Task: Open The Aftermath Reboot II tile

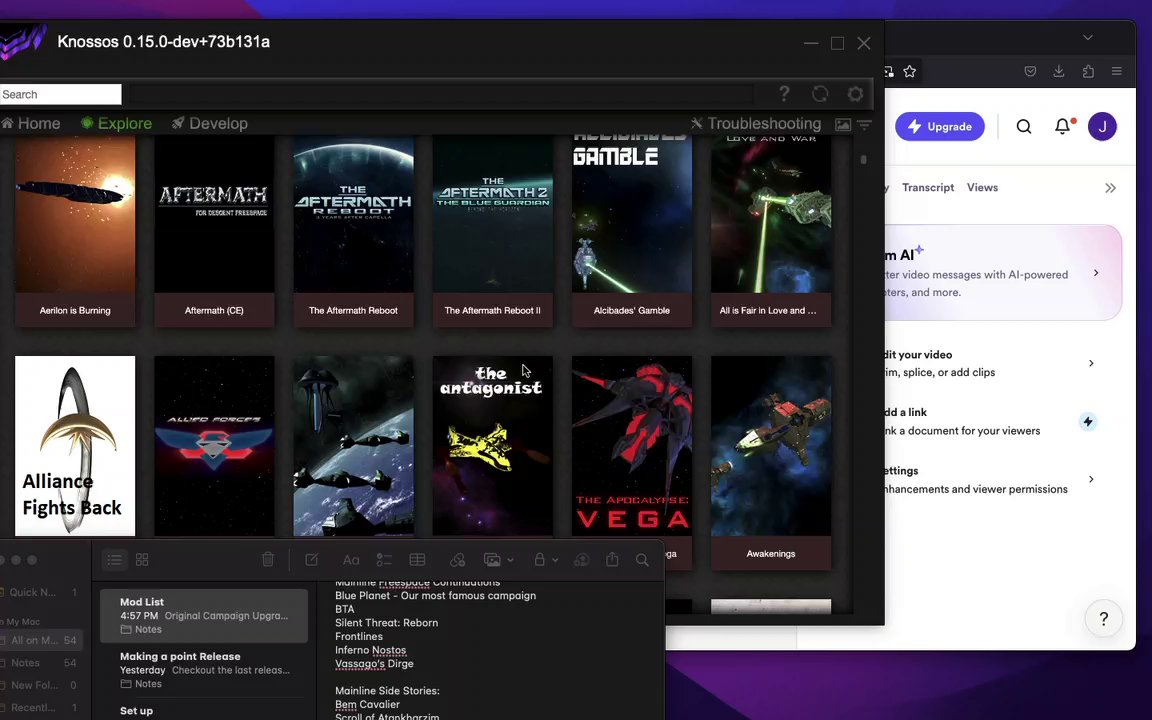Action: [x=492, y=231]
